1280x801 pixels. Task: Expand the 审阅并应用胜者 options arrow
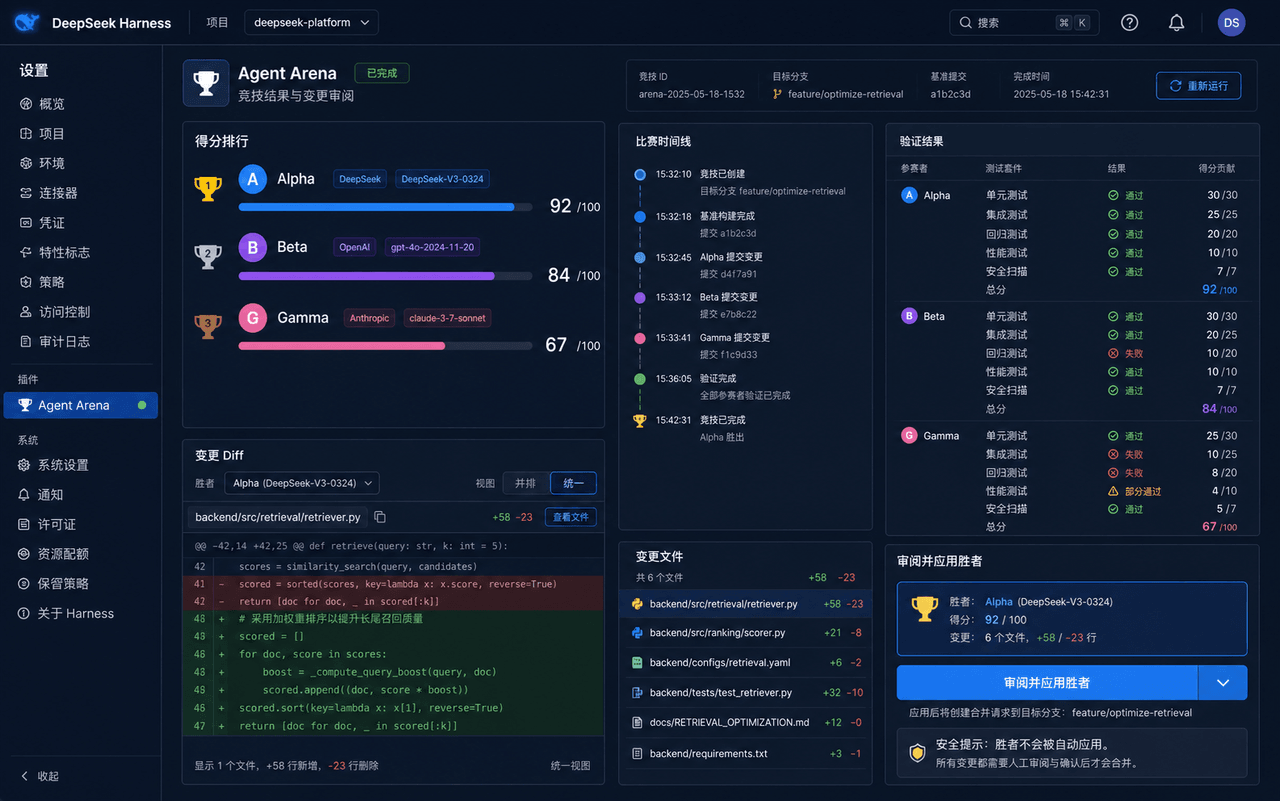[1223, 683]
